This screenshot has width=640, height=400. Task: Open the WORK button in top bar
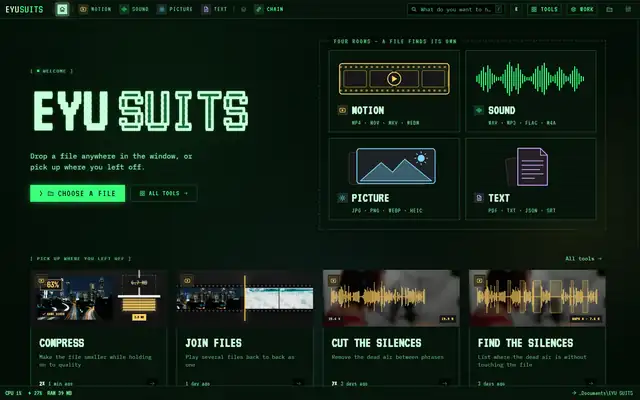coord(582,9)
